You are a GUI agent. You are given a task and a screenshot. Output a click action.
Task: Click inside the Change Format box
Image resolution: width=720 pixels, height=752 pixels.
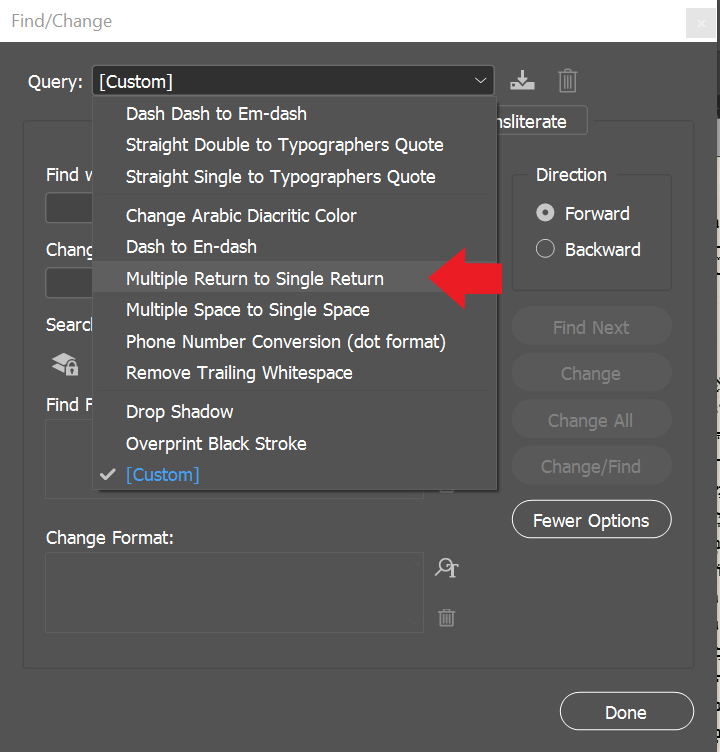click(x=234, y=592)
